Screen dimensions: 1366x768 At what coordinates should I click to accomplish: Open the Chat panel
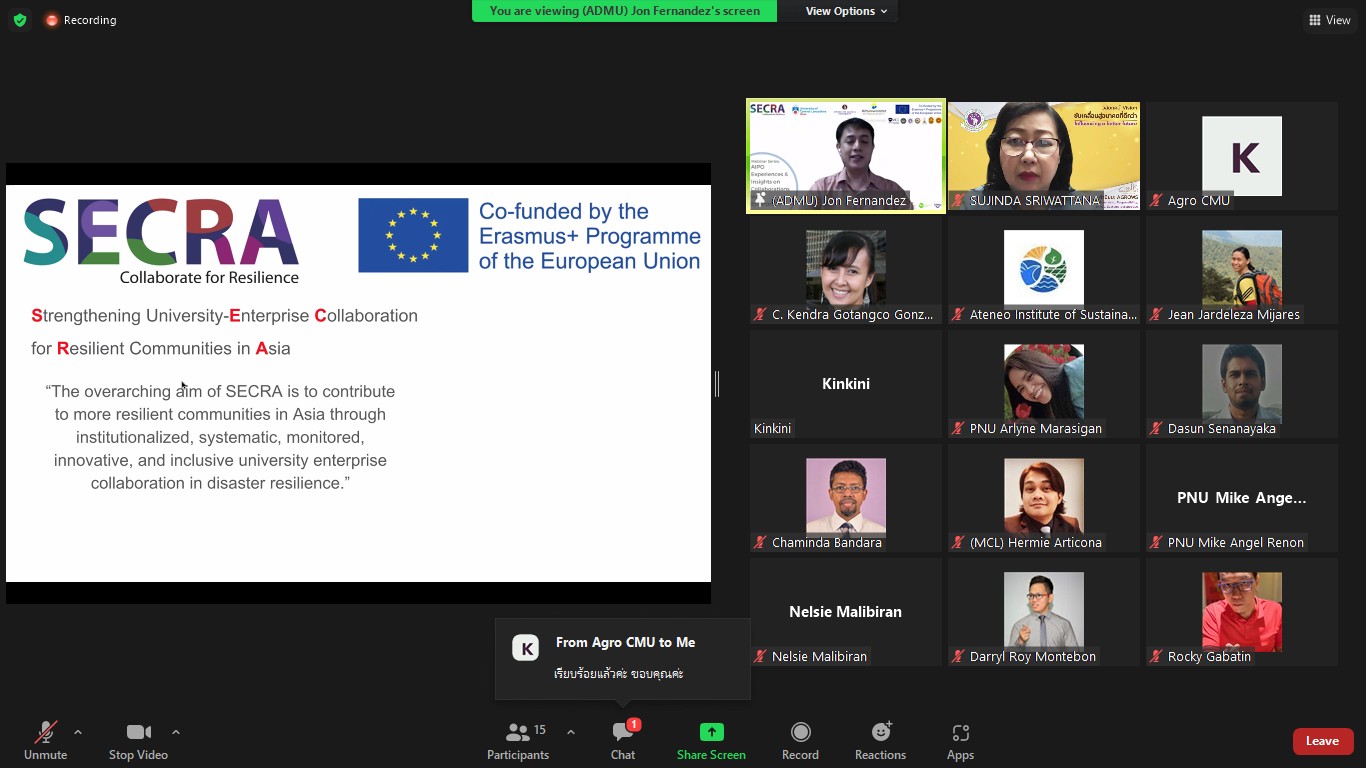pyautogui.click(x=623, y=740)
